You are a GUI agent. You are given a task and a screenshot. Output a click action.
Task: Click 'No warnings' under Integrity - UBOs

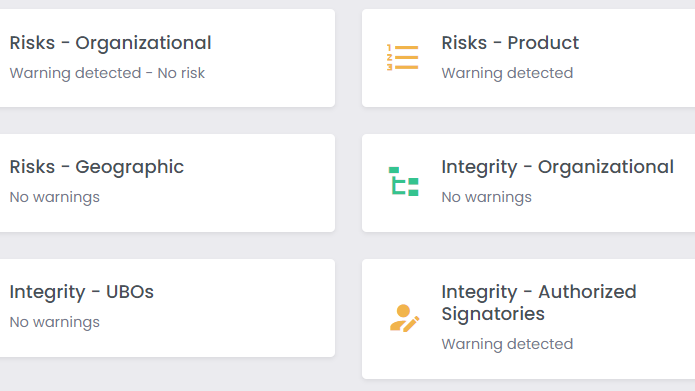pos(55,322)
